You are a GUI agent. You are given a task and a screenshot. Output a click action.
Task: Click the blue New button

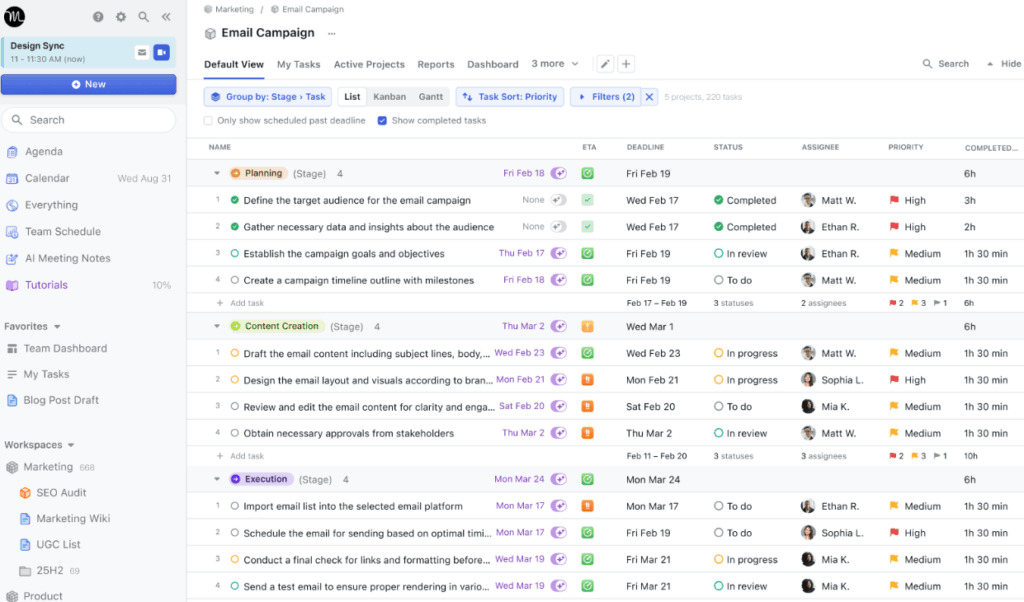coord(88,85)
